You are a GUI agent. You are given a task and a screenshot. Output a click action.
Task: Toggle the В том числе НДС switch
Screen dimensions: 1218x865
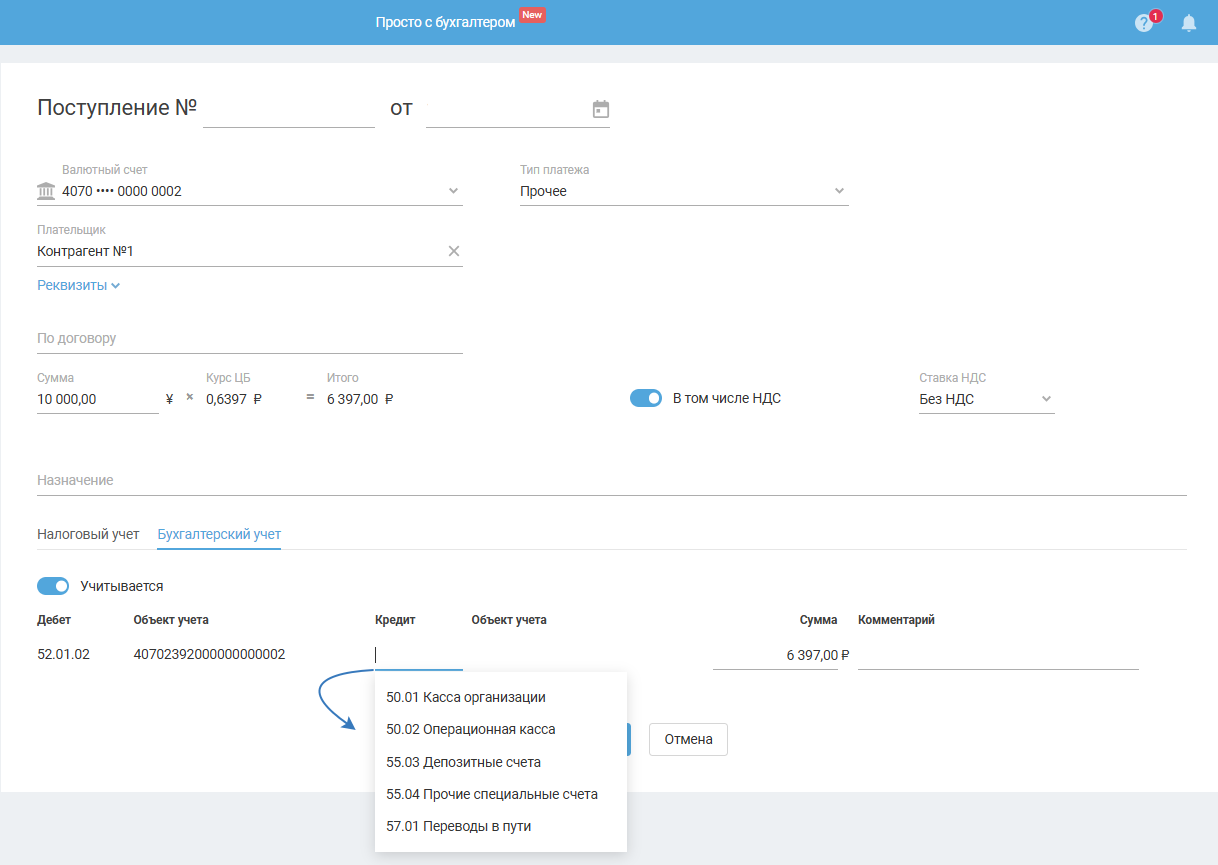coord(646,398)
